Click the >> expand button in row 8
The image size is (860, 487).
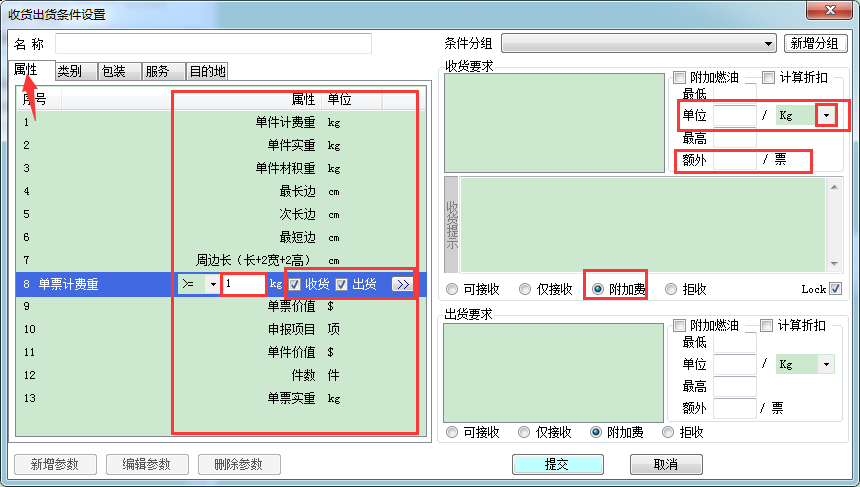pyautogui.click(x=402, y=284)
